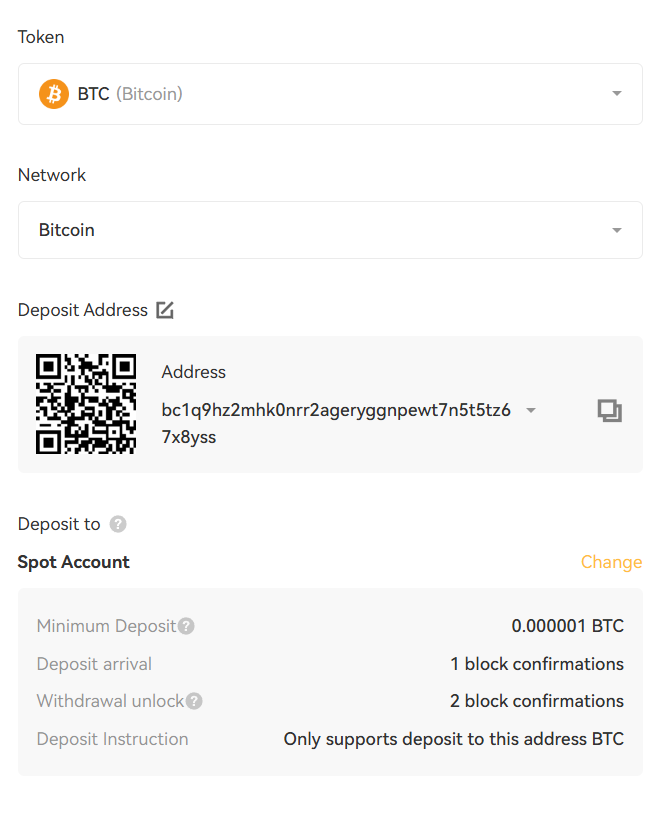Open the Minimum Deposit help tooltip icon
This screenshot has height=818, width=650.
(x=186, y=627)
